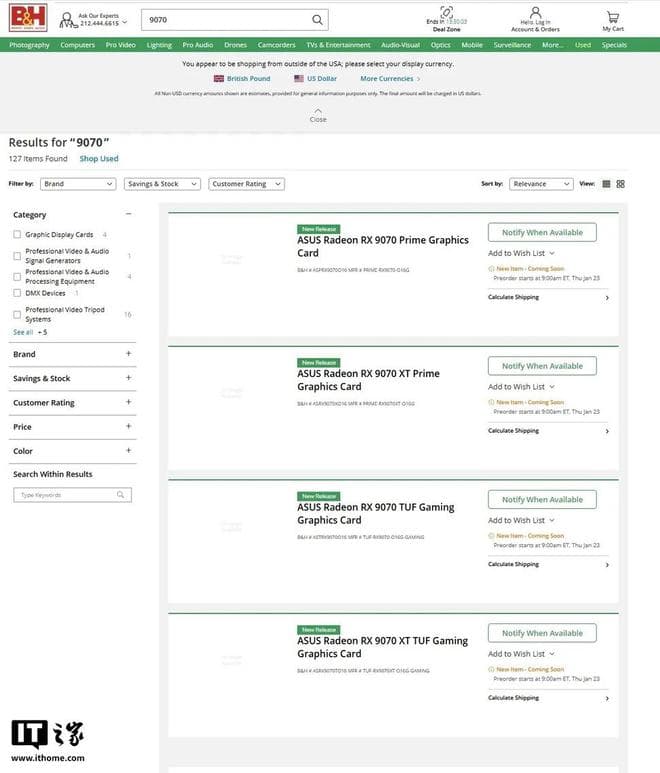Check the Graphic Display Cards filter
The image size is (660, 773).
click(x=17, y=235)
